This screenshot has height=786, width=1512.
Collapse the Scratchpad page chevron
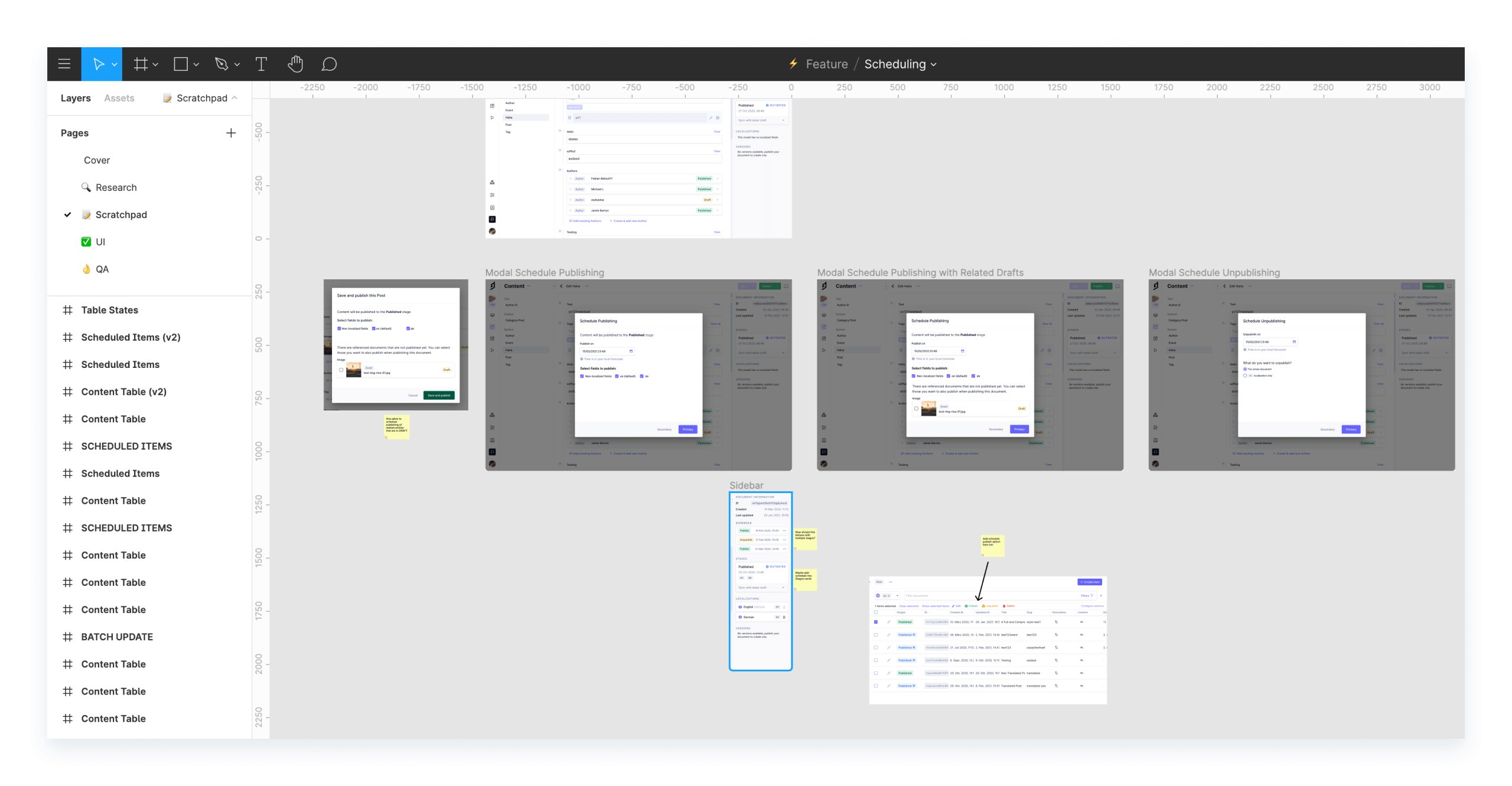[234, 97]
